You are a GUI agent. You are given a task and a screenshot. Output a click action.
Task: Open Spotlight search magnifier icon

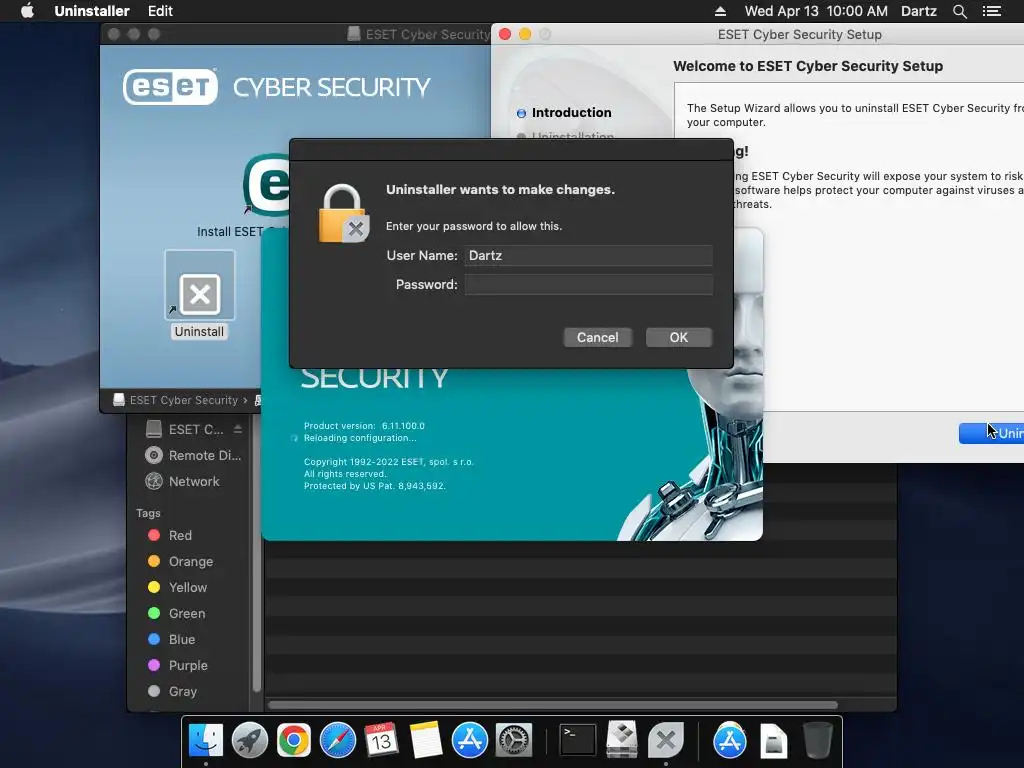(x=959, y=11)
